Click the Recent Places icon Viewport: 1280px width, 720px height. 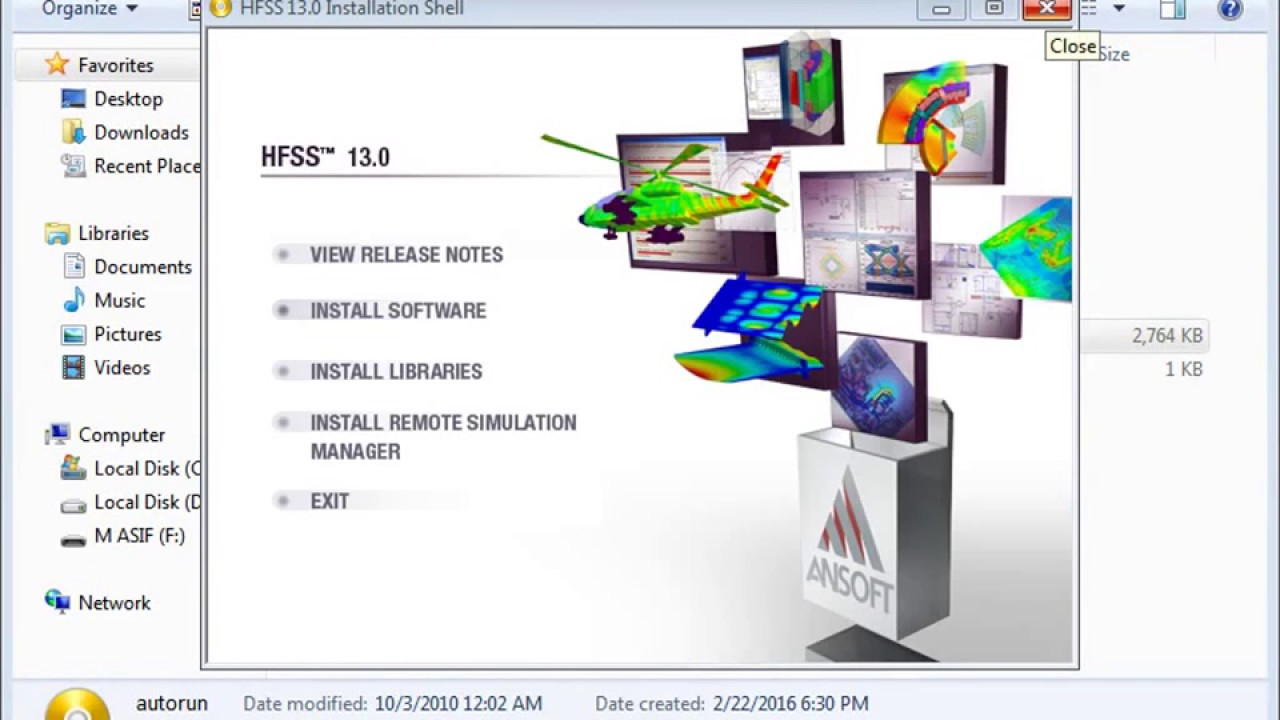click(73, 166)
